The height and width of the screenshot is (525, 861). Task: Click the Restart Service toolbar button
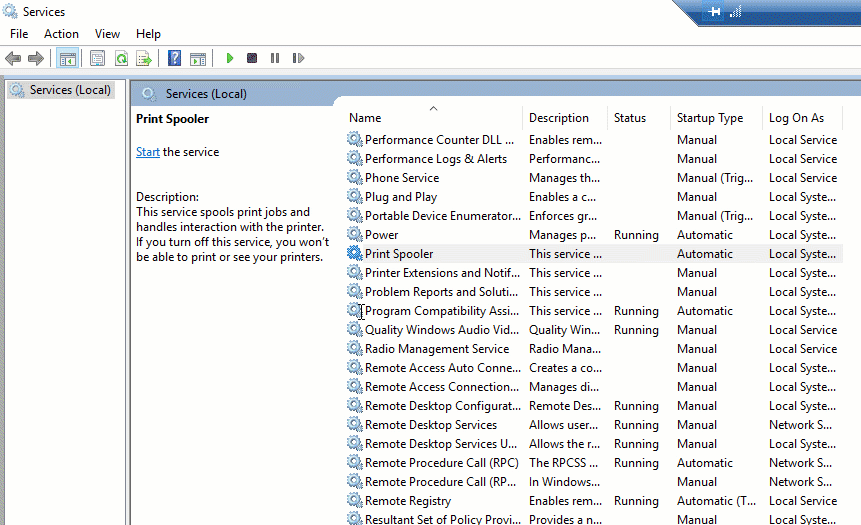pyautogui.click(x=298, y=59)
